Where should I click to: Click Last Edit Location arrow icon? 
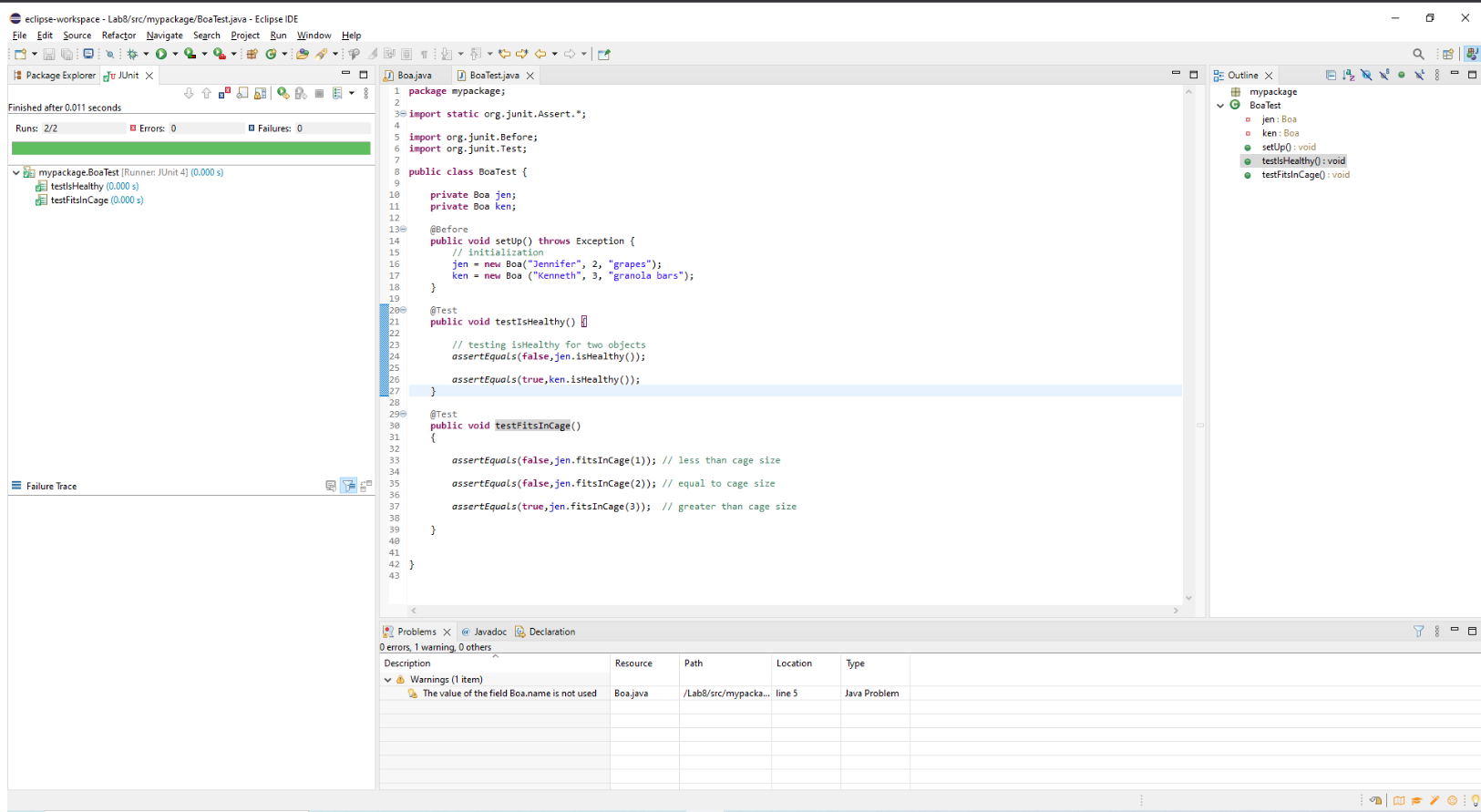pyautogui.click(x=504, y=54)
